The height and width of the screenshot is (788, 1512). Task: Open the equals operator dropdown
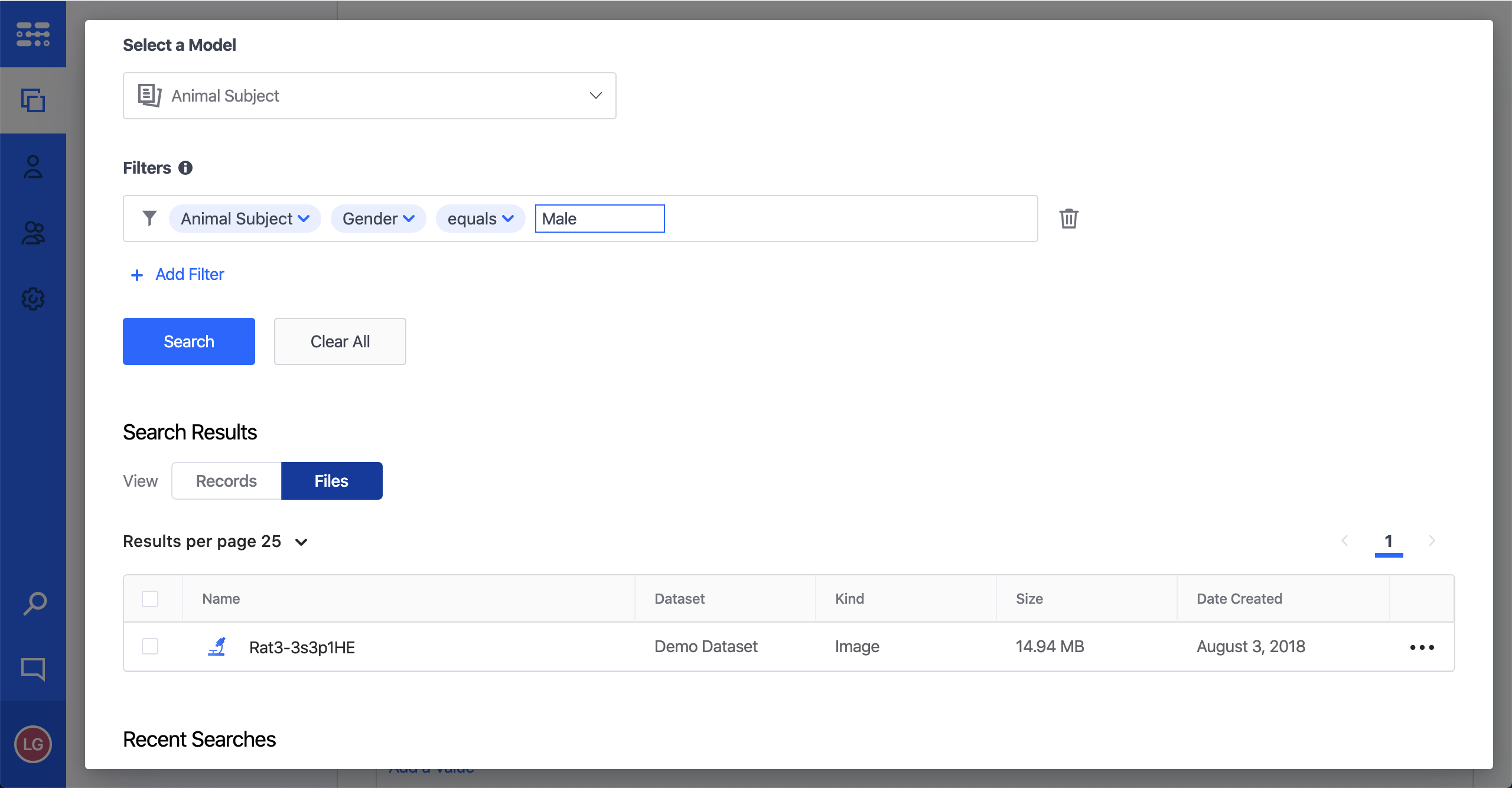click(x=480, y=219)
